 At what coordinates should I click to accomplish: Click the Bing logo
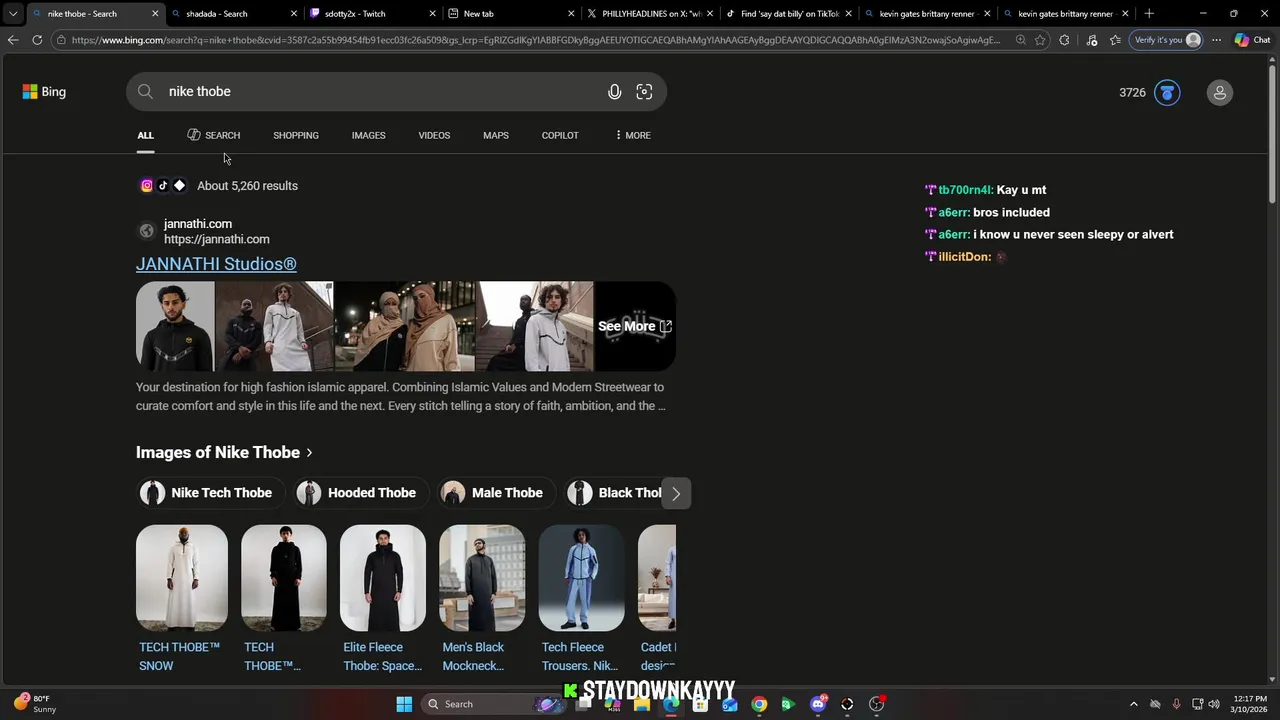tap(44, 92)
